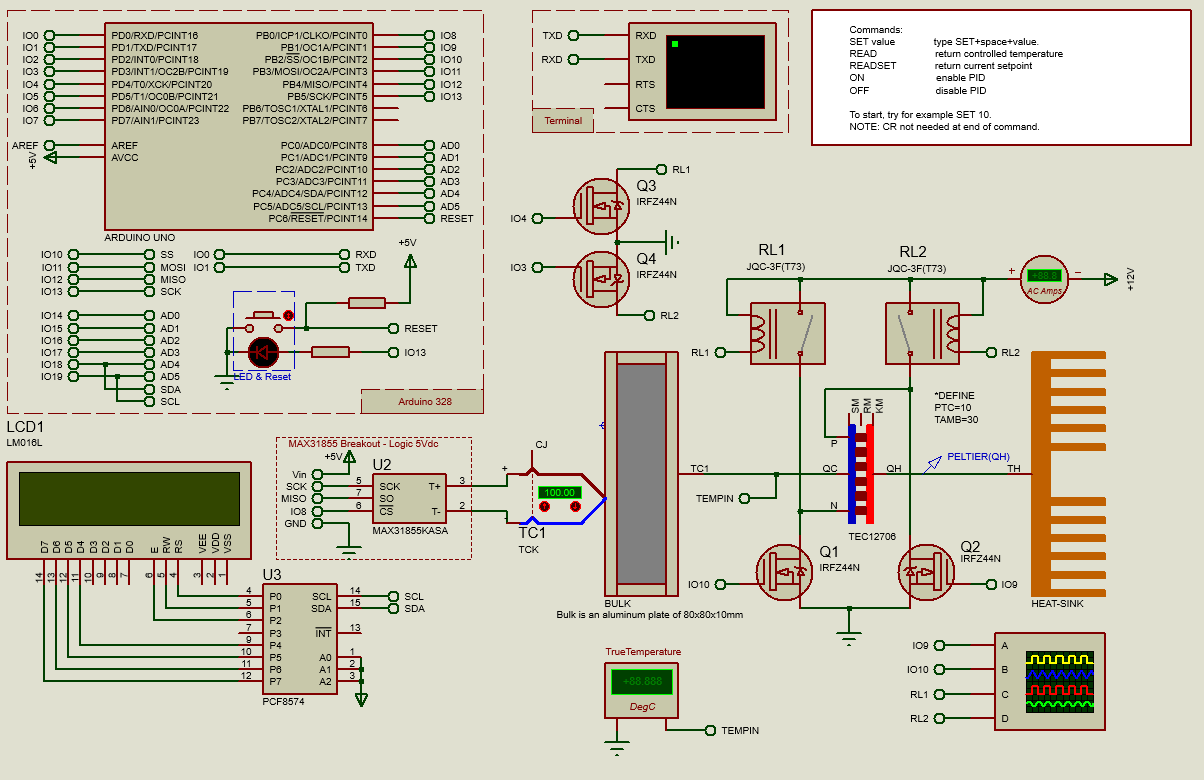Decrease thermocouple temperature with left red button
This screenshot has width=1204, height=780.
(x=545, y=507)
